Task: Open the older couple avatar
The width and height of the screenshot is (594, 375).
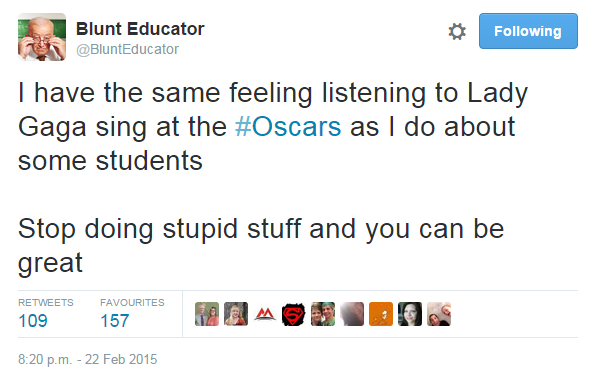Action: pyautogui.click(x=207, y=314)
